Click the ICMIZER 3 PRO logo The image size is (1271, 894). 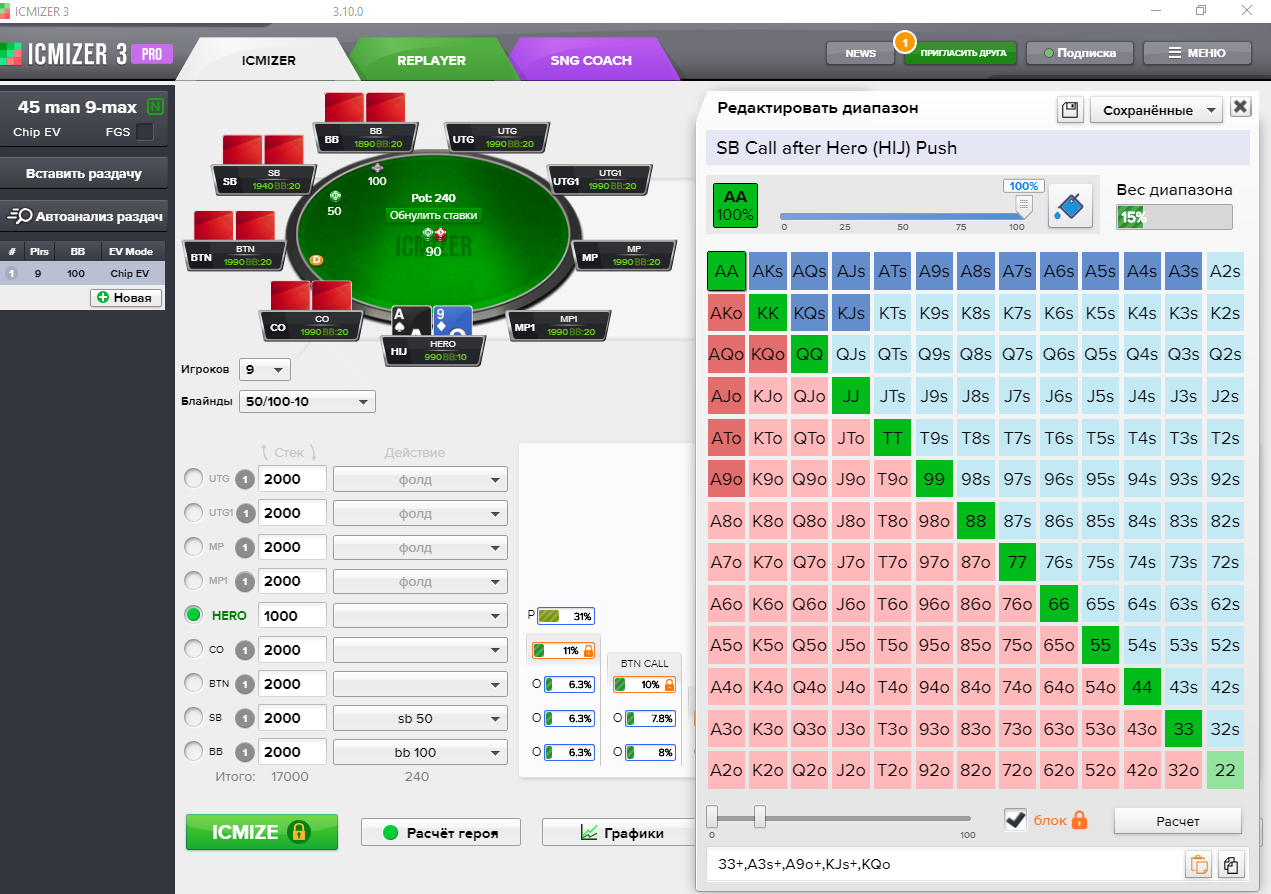tap(88, 54)
